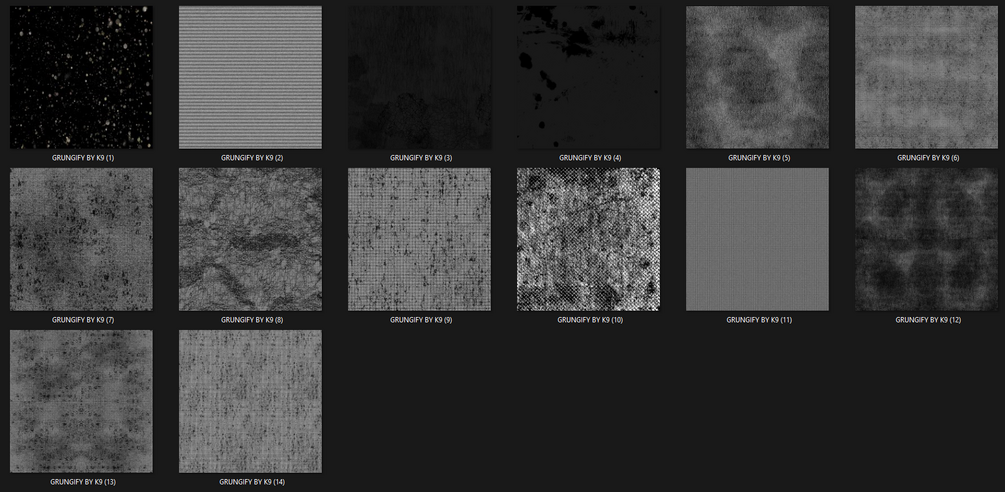The width and height of the screenshot is (1005, 492).
Task: Click the caption "GRUNGIFY BY K9 (5)"
Action: [760, 158]
